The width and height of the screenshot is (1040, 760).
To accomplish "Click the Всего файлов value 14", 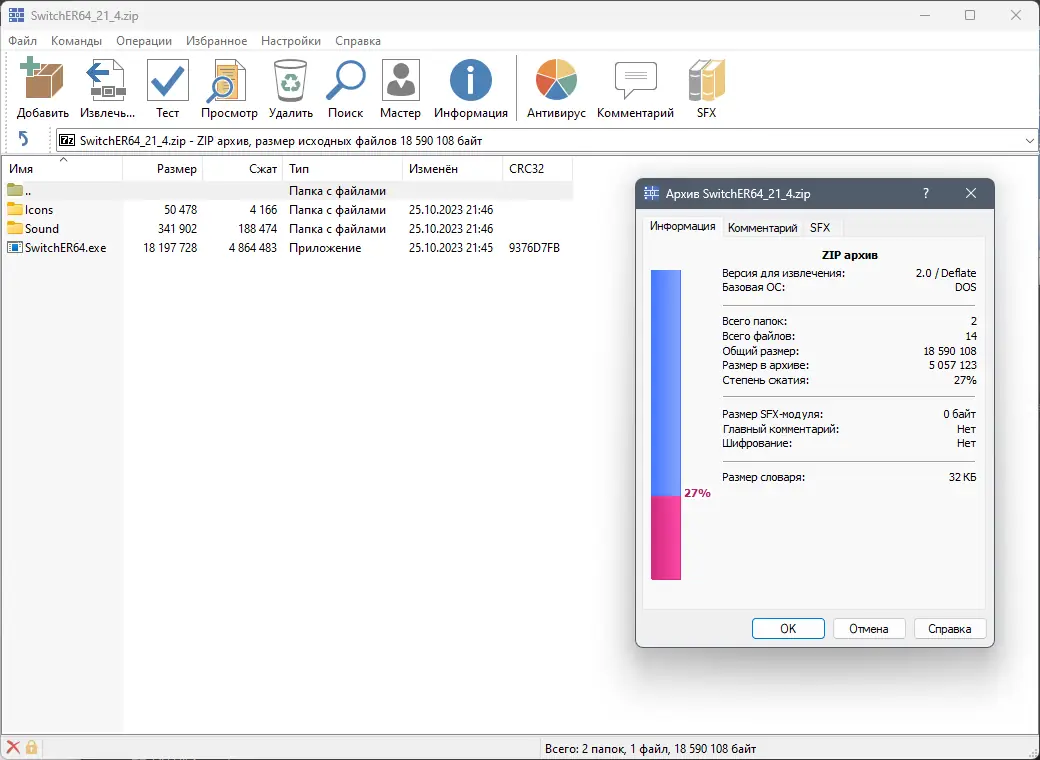I will pyautogui.click(x=971, y=336).
